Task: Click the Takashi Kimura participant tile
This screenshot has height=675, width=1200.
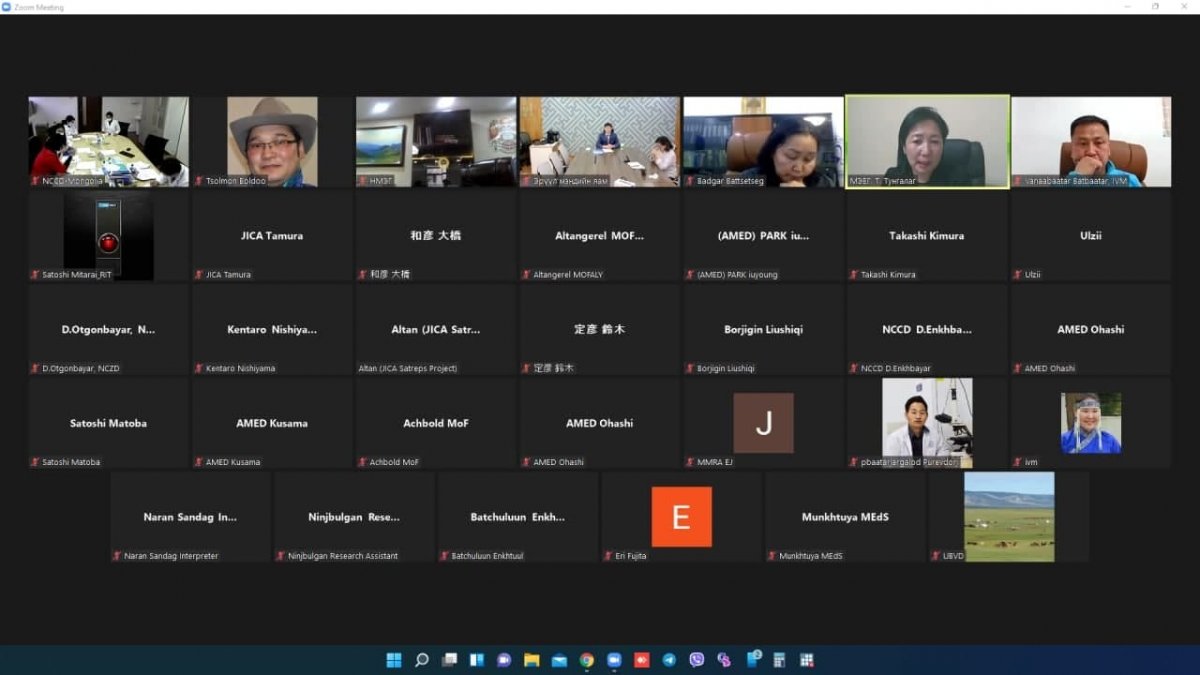Action: (x=927, y=236)
